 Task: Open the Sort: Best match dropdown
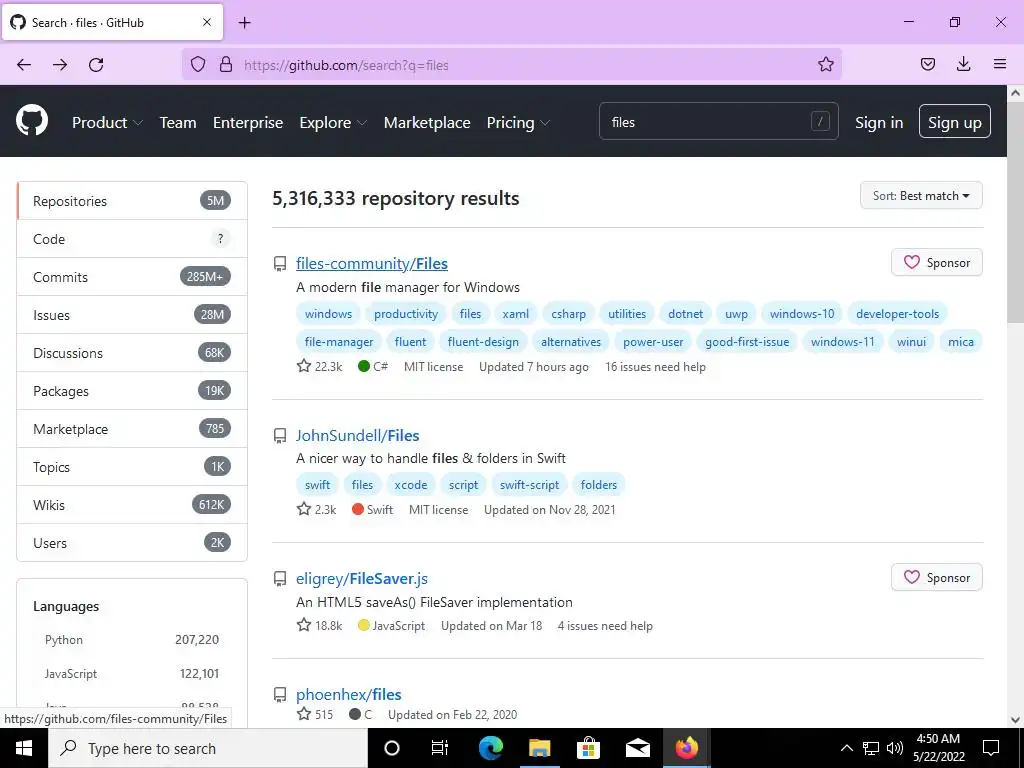[921, 195]
